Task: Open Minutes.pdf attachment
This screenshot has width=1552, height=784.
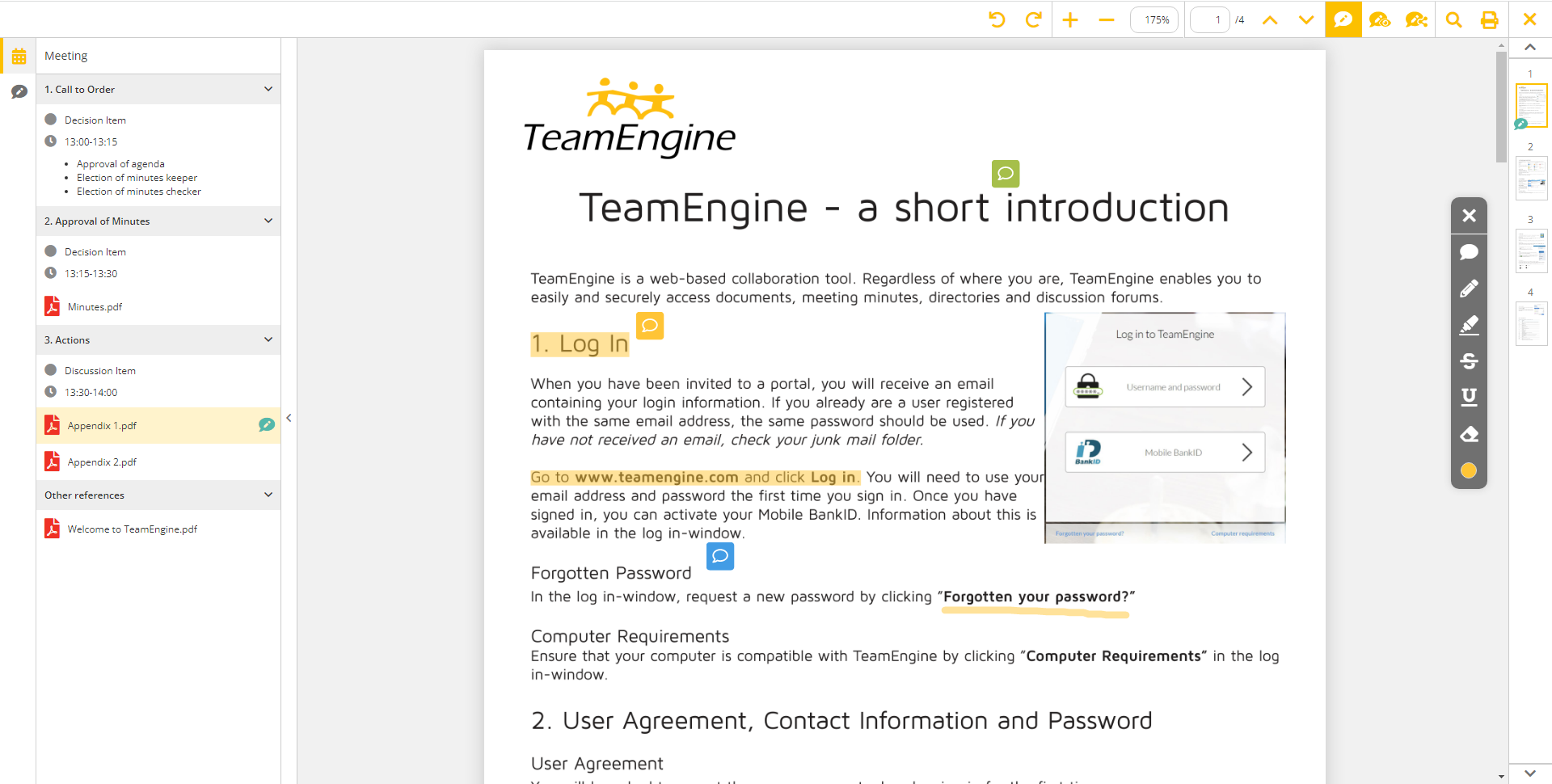Action: pos(95,306)
